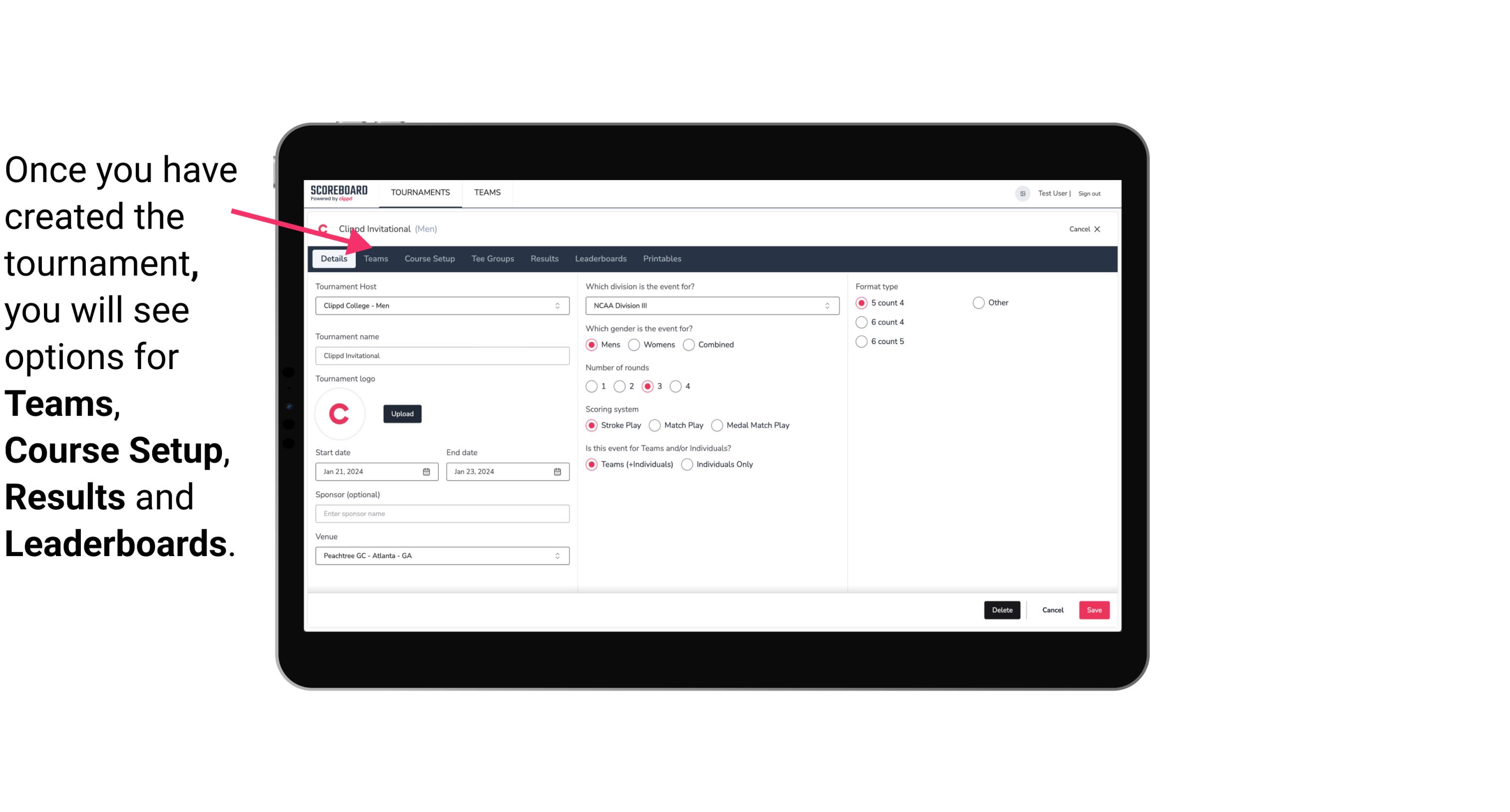
Task: Click the delete tournament icon button
Action: point(1001,610)
